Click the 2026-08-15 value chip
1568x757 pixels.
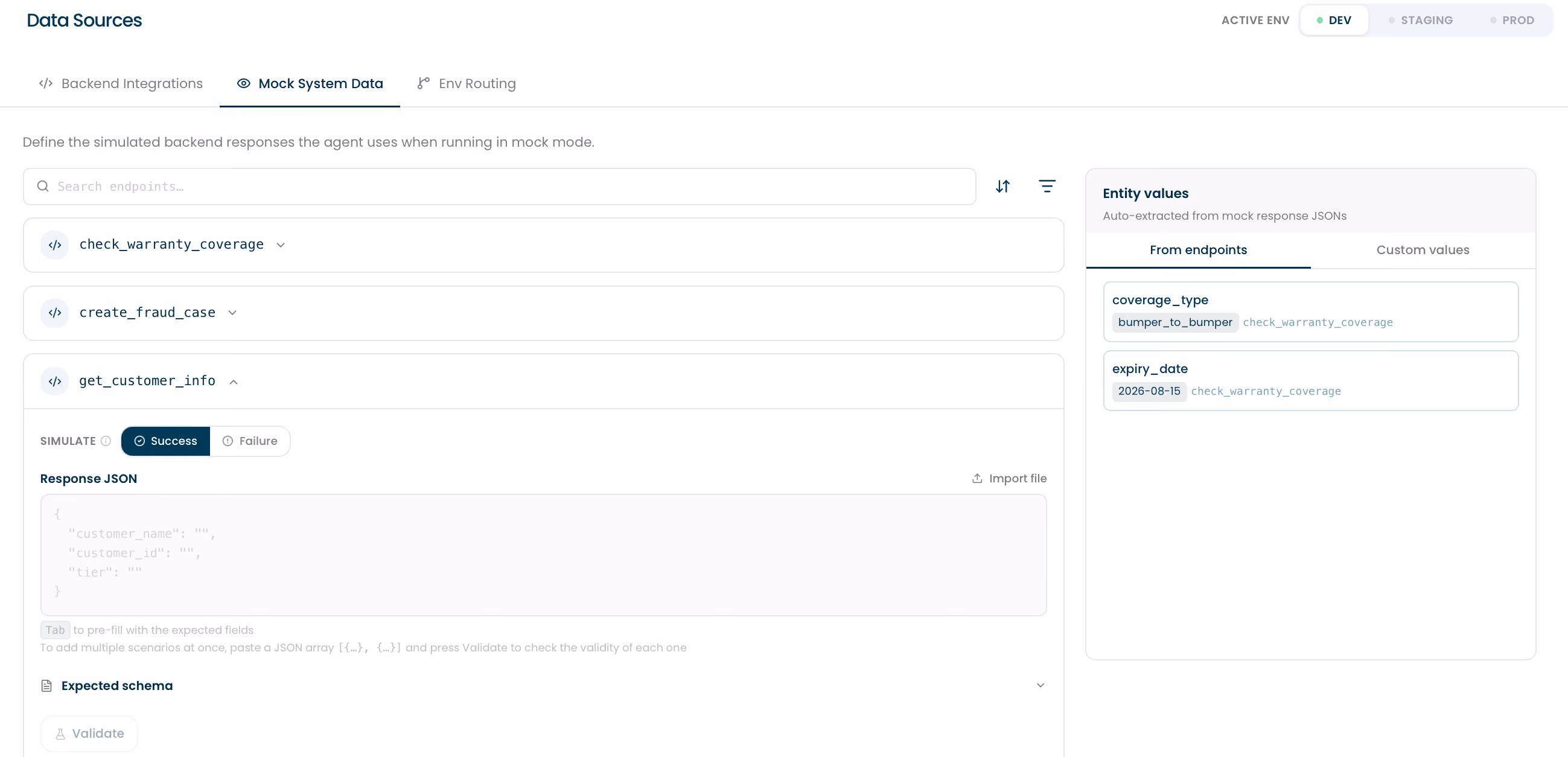point(1149,391)
